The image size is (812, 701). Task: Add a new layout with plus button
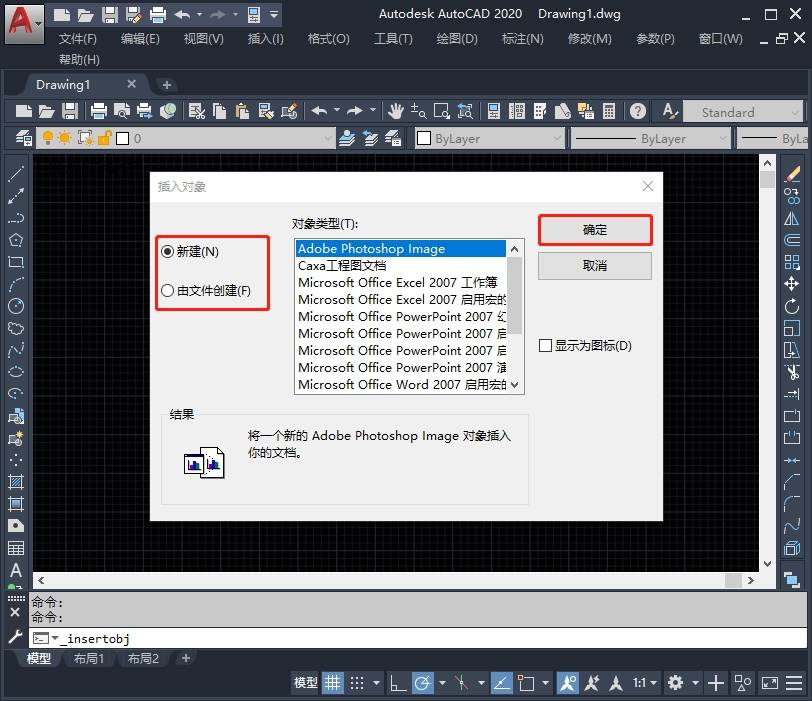[186, 658]
